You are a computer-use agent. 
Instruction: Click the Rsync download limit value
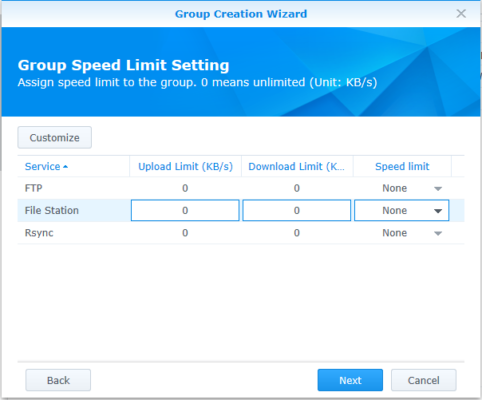coord(297,233)
